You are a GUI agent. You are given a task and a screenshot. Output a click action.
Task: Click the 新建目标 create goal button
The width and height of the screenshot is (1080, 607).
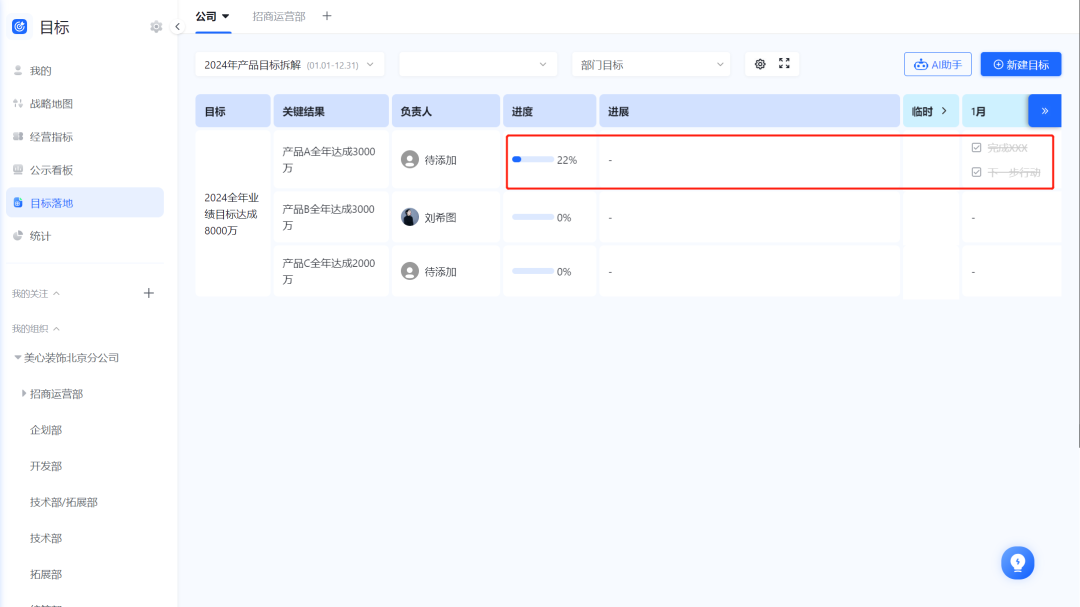click(1021, 64)
